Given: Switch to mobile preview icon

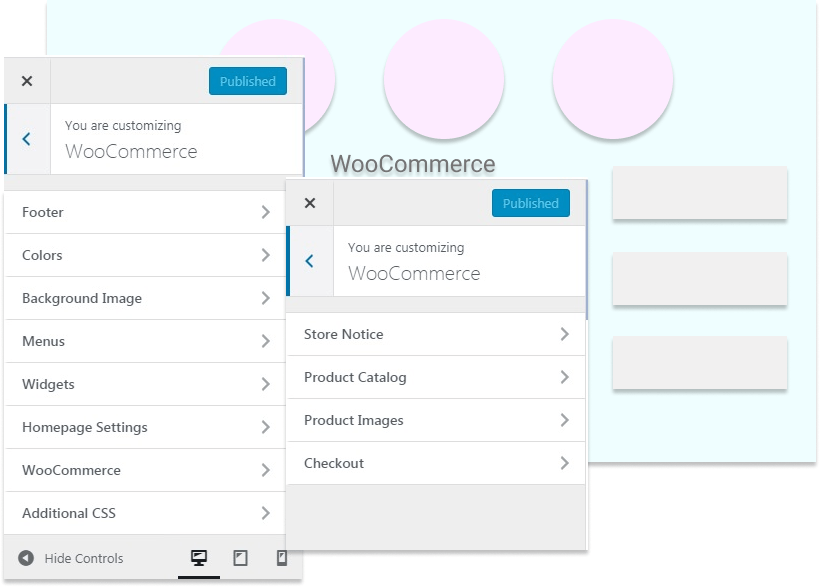Looking at the screenshot, I should (281, 558).
